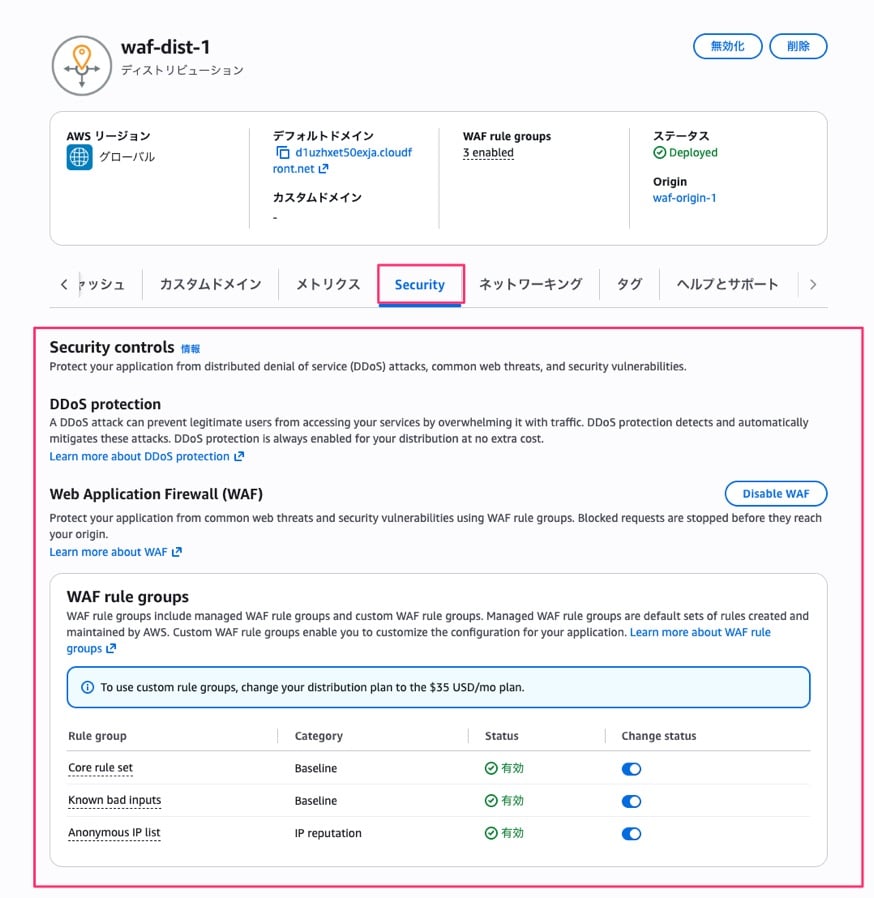Show previous tabs with left chevron

64,284
